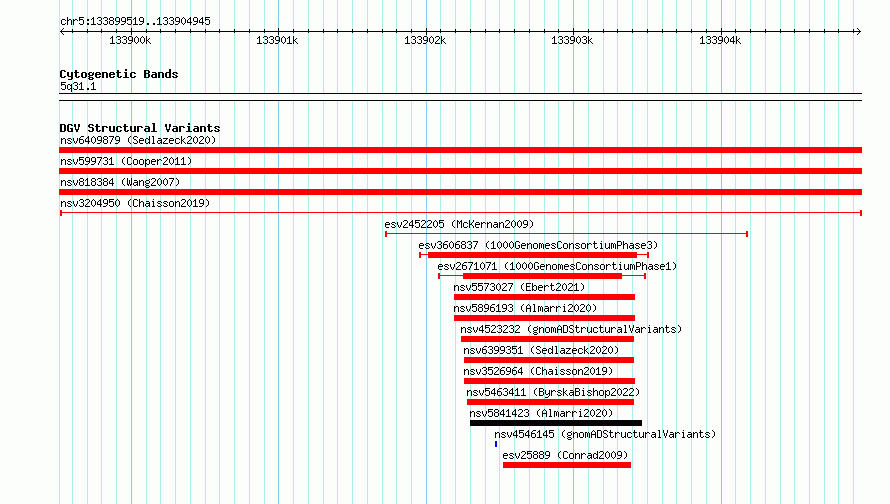Click the nsv599731 red variant bar

[x=460, y=171]
